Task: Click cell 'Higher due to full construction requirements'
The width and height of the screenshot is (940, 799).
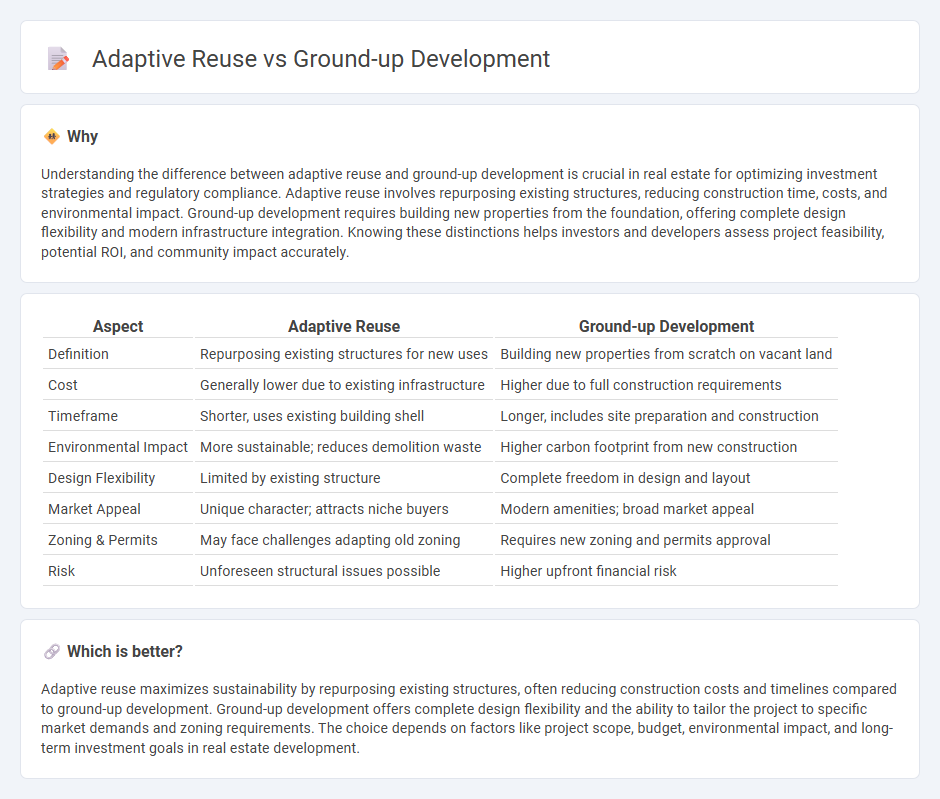Action: tap(666, 385)
